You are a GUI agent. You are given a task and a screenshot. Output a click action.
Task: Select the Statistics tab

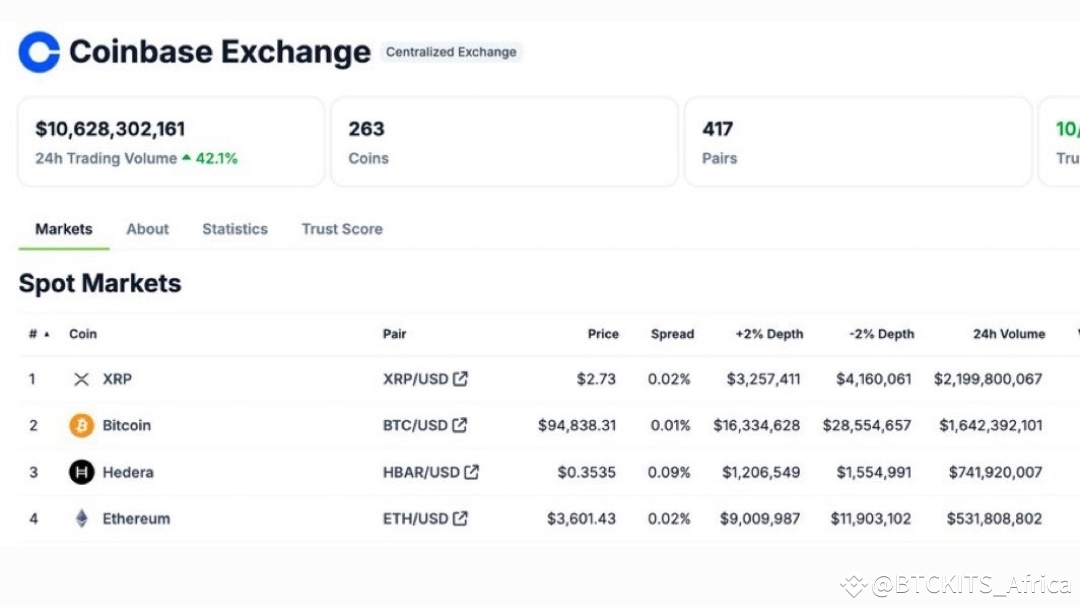click(x=235, y=229)
